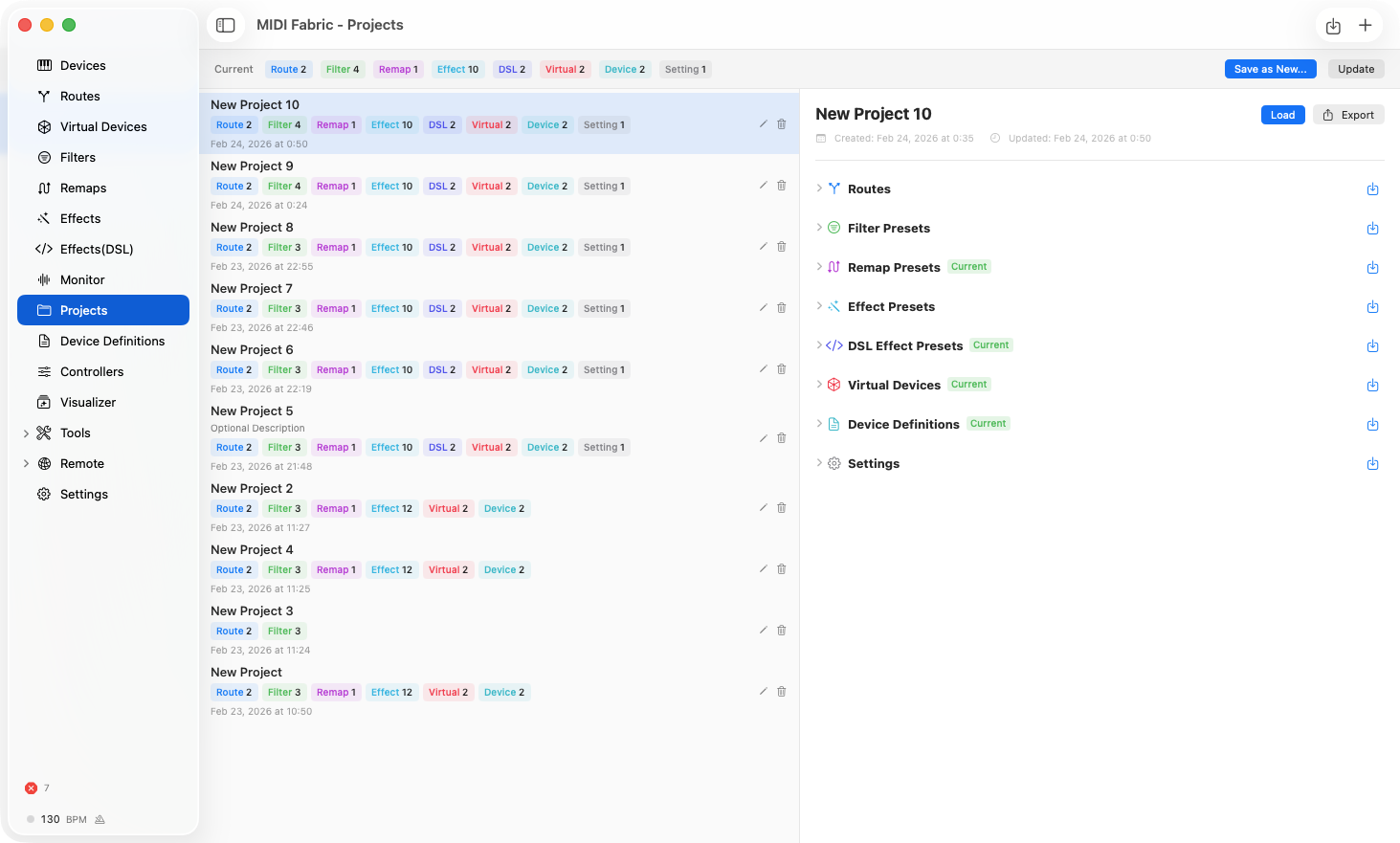Screen dimensions: 1400x843
Task: Load Routes section with its import icon
Action: 1372,189
